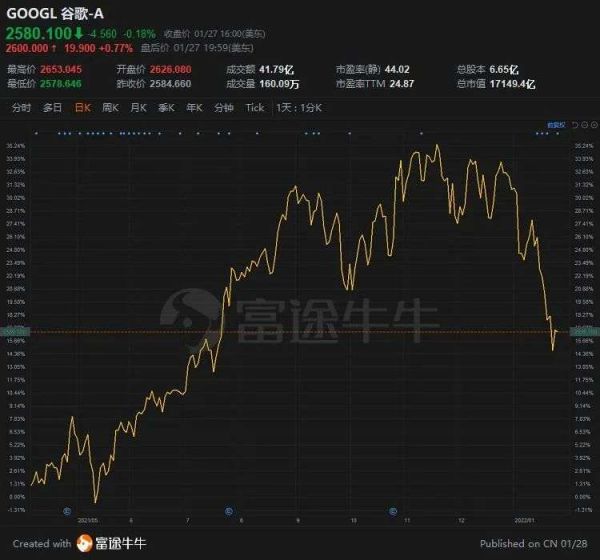The image size is (600, 560).
Task: Select the Tick chart tab
Action: pyautogui.click(x=255, y=107)
